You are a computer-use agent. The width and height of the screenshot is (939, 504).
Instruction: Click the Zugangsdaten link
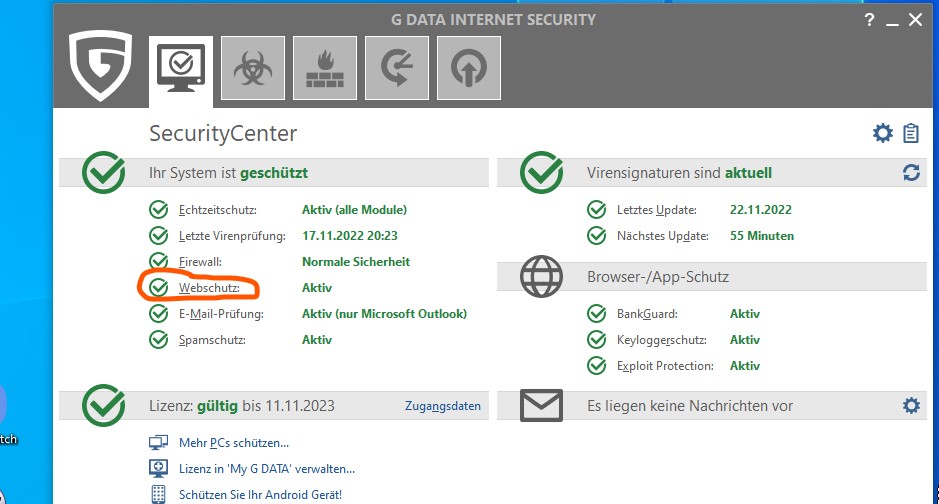(x=443, y=406)
